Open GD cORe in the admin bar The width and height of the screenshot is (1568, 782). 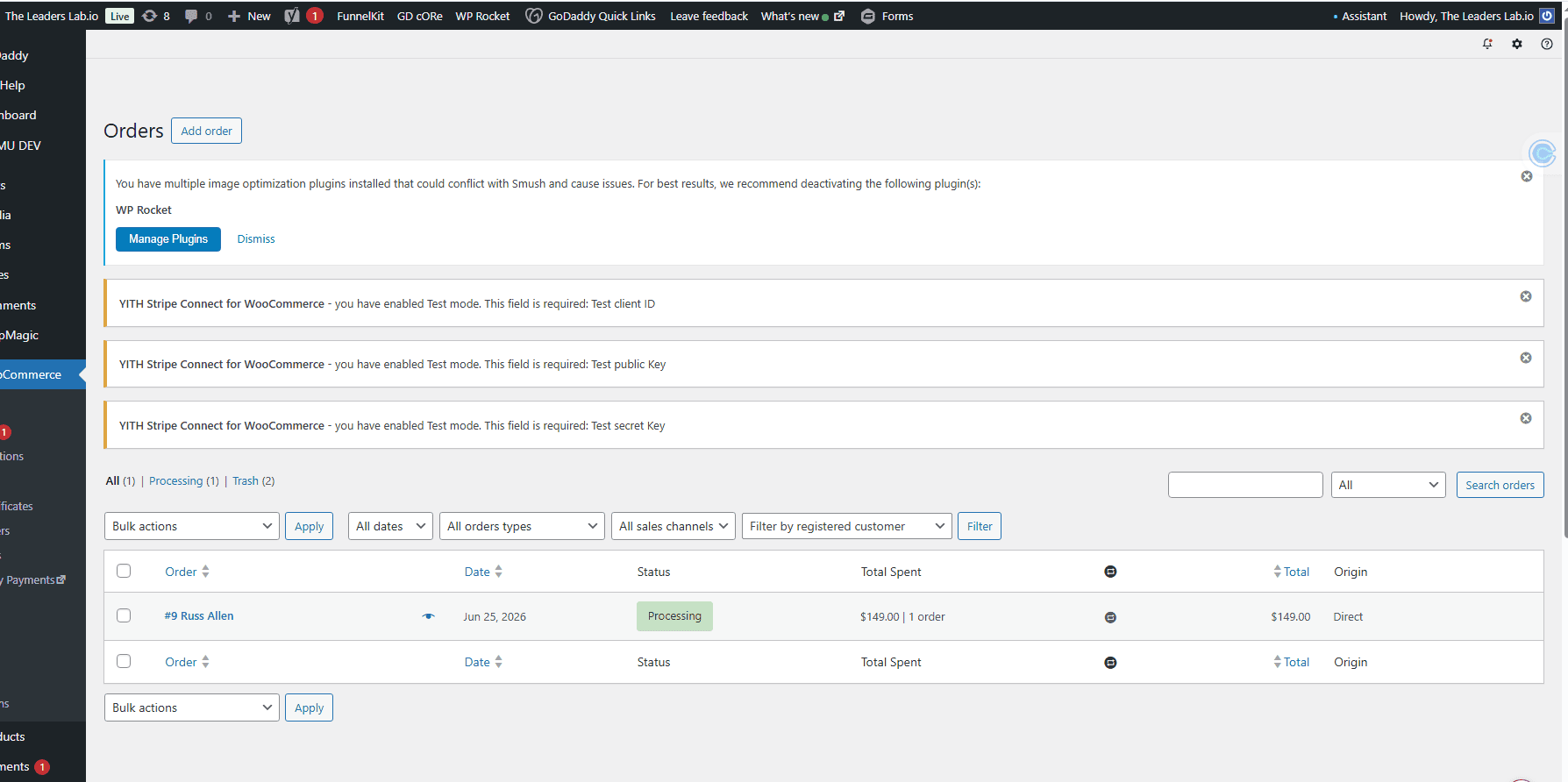tap(420, 16)
